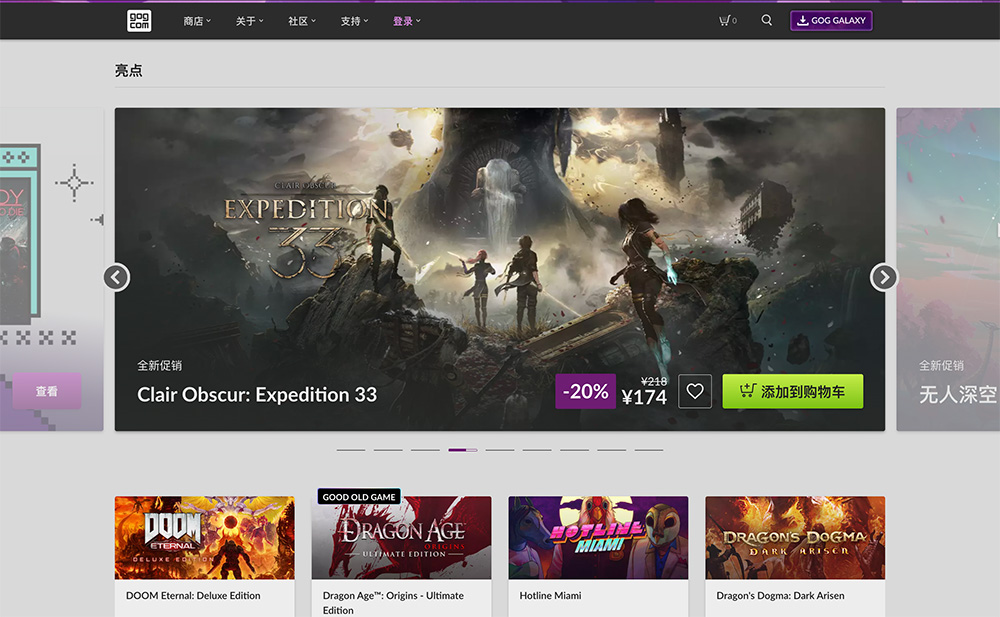1000x617 pixels.
Task: Click 添加到购物车 add to cart button
Action: tap(793, 391)
